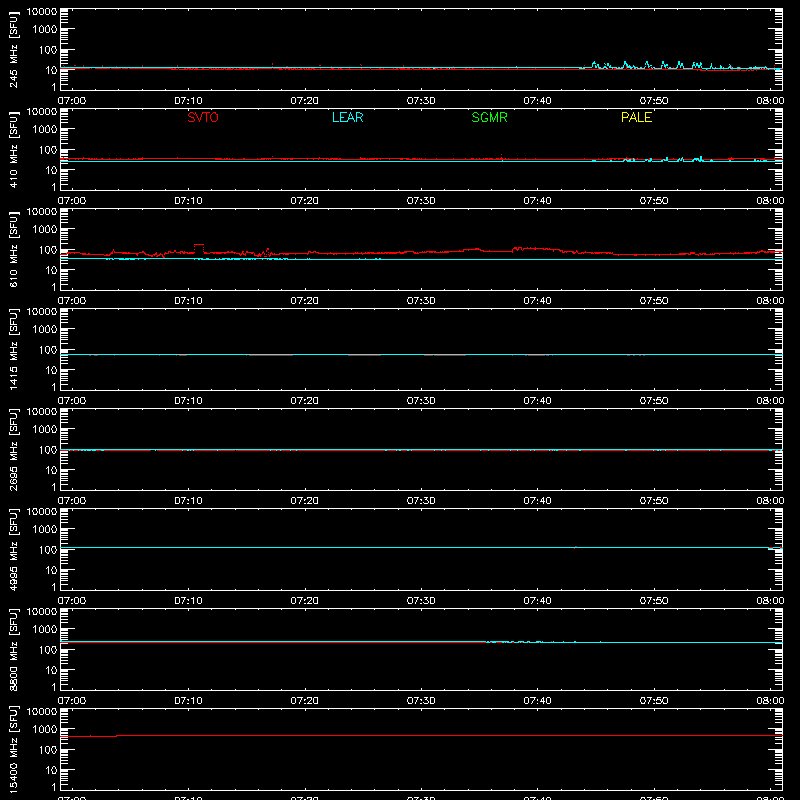Click the 610 MHz [SFU] axis title
The width and height of the screenshot is (800, 800).
point(13,249)
